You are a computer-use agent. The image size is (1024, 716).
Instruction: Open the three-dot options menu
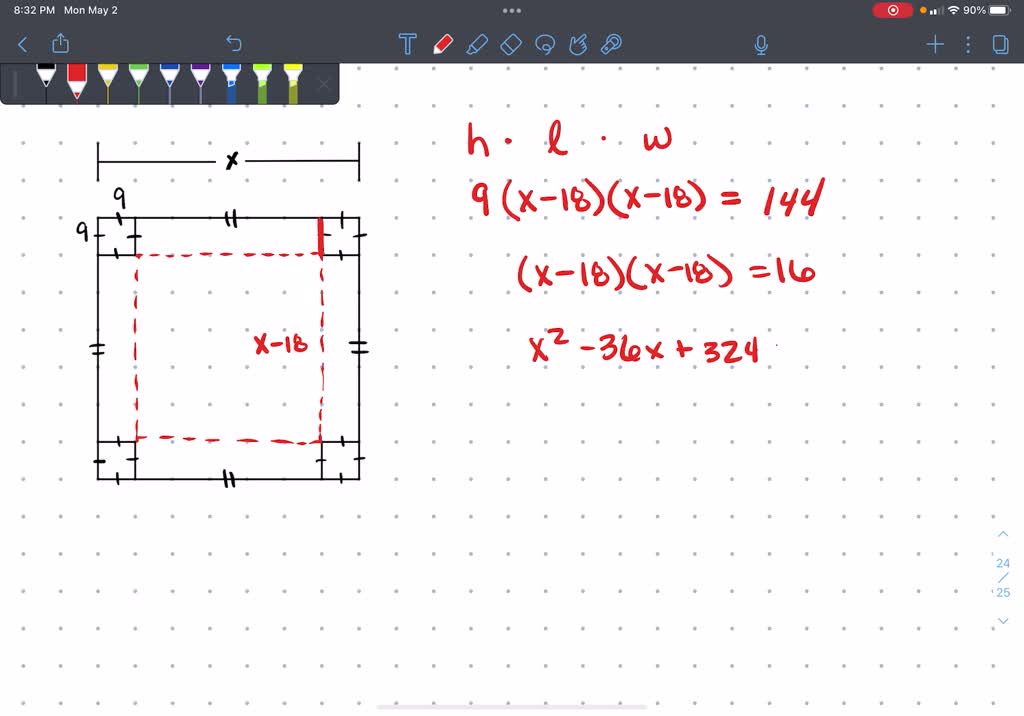click(x=966, y=44)
